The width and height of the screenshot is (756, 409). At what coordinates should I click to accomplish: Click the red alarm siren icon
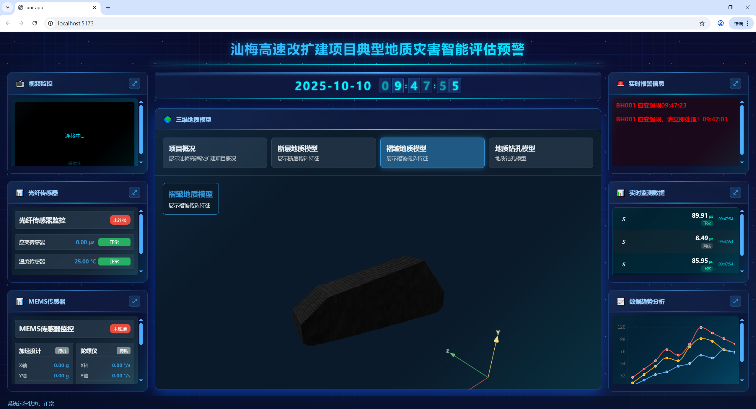pos(621,84)
